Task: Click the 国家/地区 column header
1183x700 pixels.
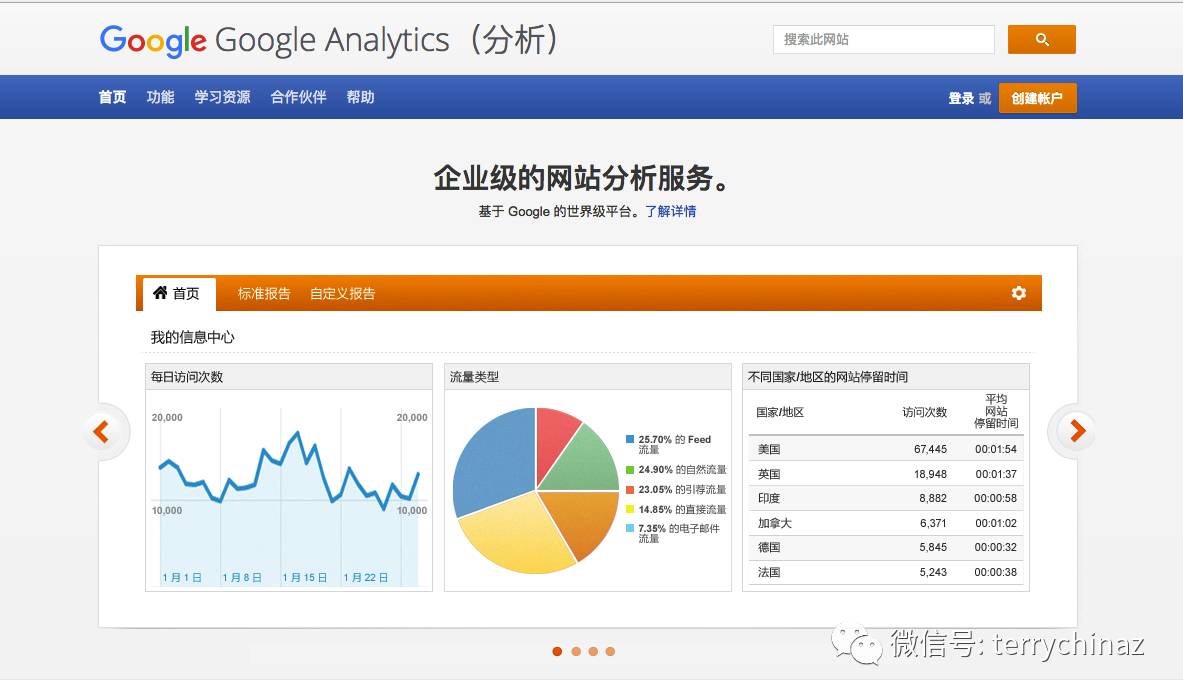Action: point(780,412)
